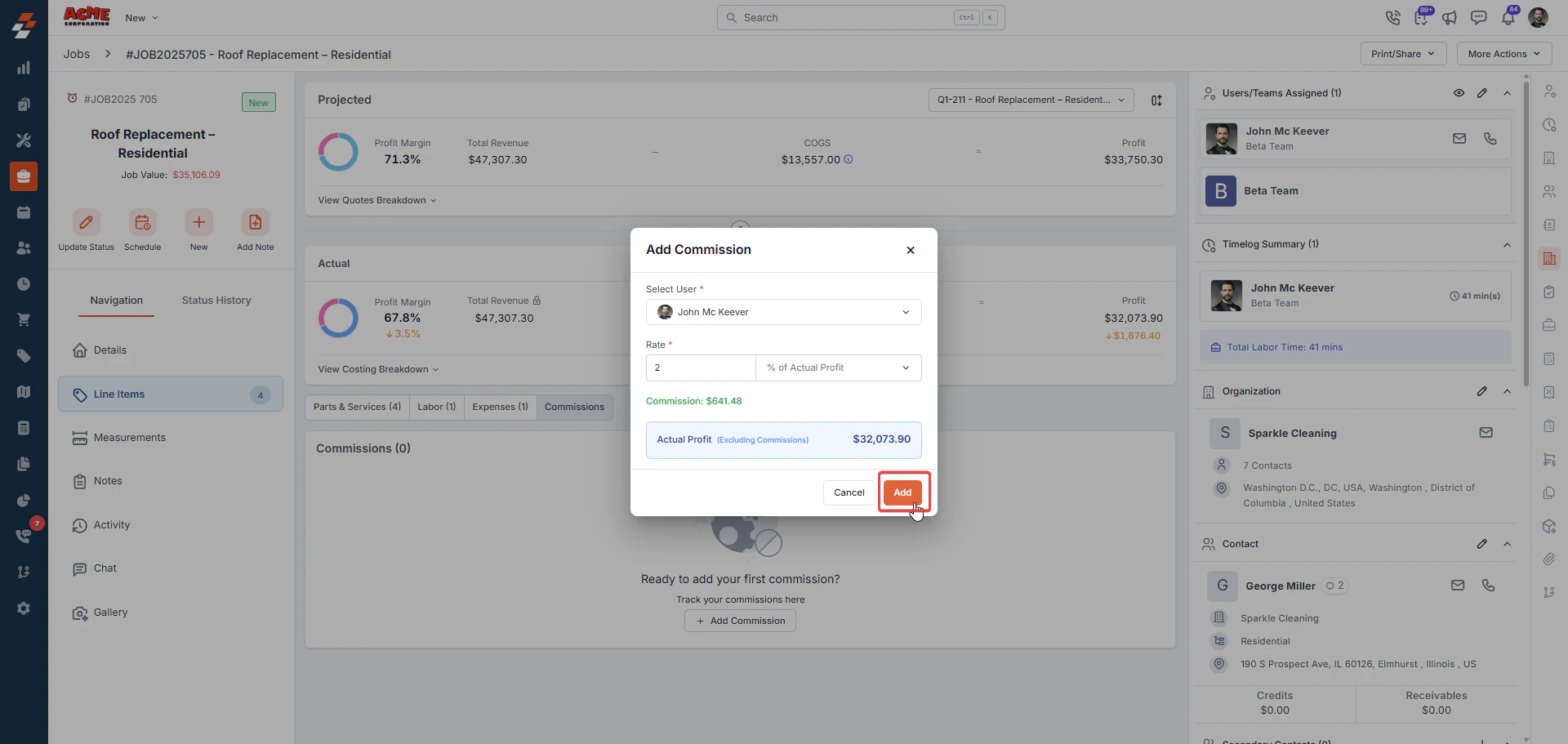Edit Users/Teams Assigned with pencil icon
Screen dimensions: 1568x744
1482,93
